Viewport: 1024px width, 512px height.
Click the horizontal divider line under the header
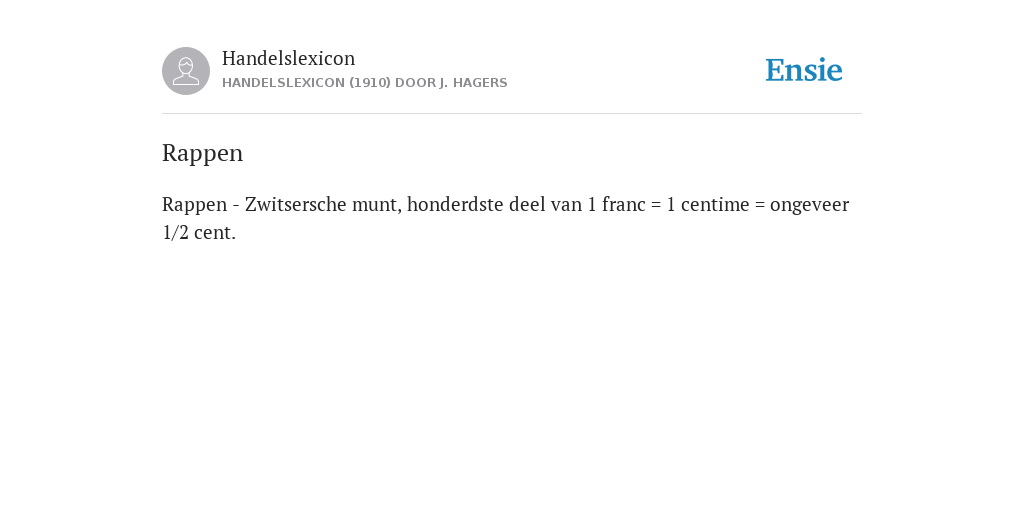[512, 114]
